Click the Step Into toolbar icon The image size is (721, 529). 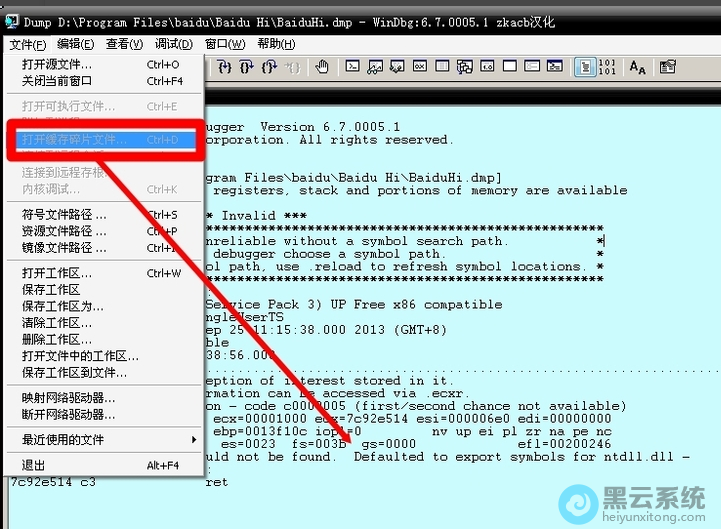point(225,67)
